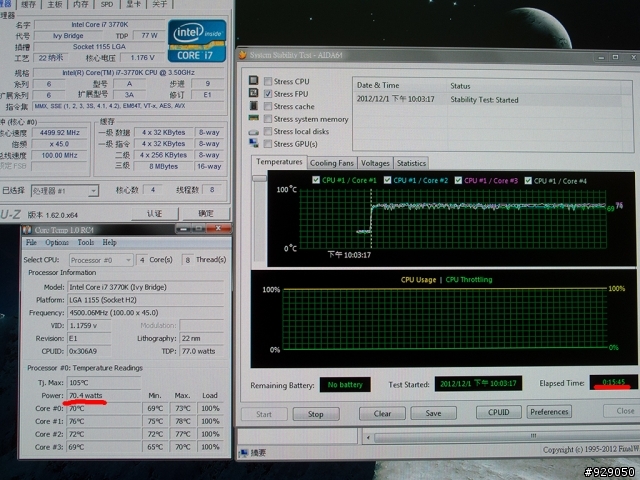Viewport: 640px width, 480px height.
Task: Click the CPUID button in AIDA64
Action: coord(498,412)
